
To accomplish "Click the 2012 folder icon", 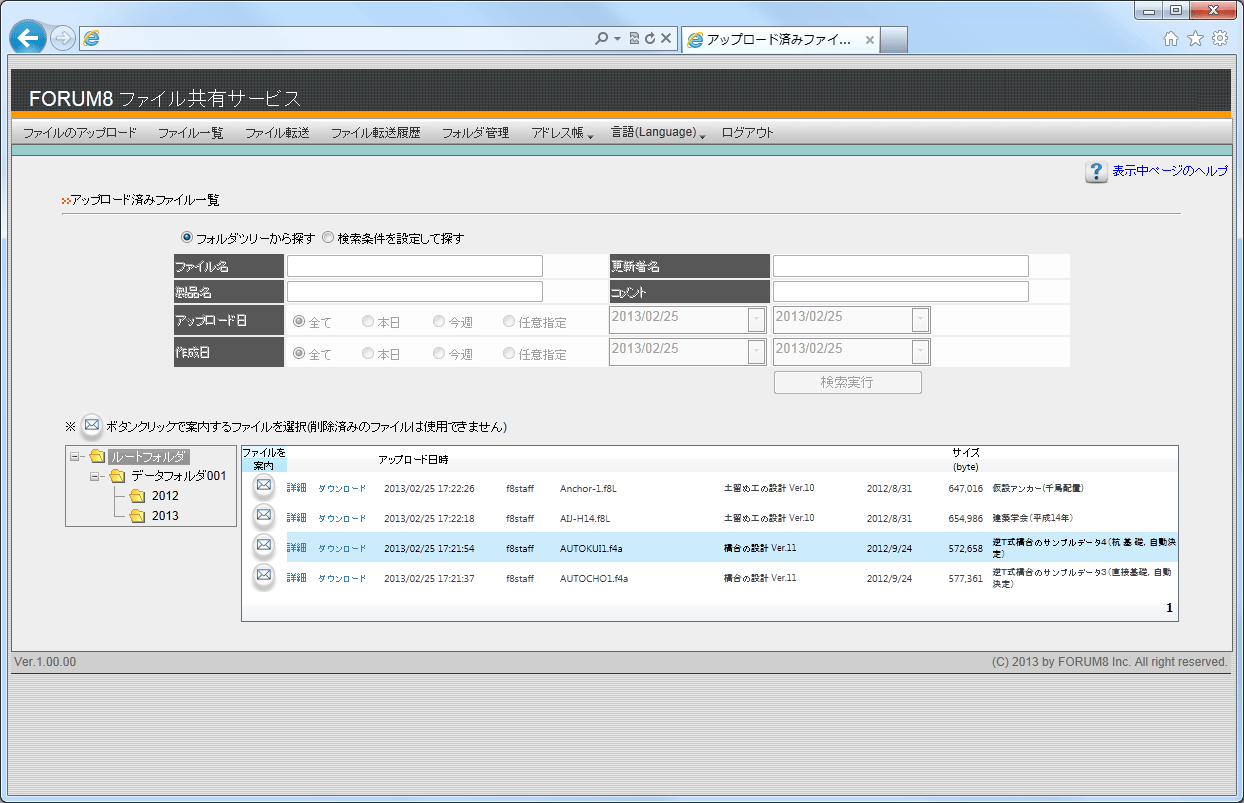I will (x=137, y=496).
